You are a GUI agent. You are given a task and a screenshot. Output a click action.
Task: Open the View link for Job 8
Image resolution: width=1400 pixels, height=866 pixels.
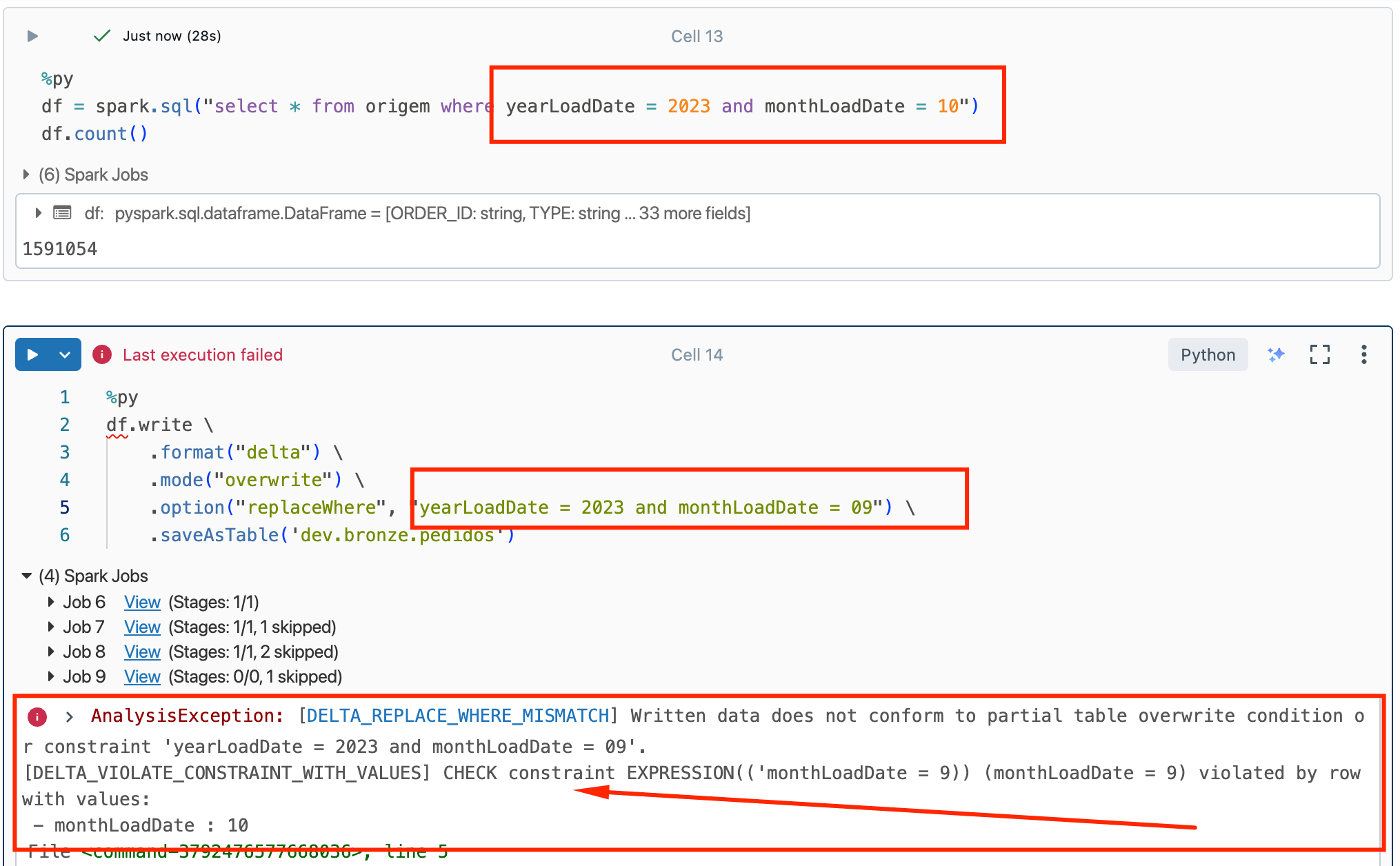[142, 652]
